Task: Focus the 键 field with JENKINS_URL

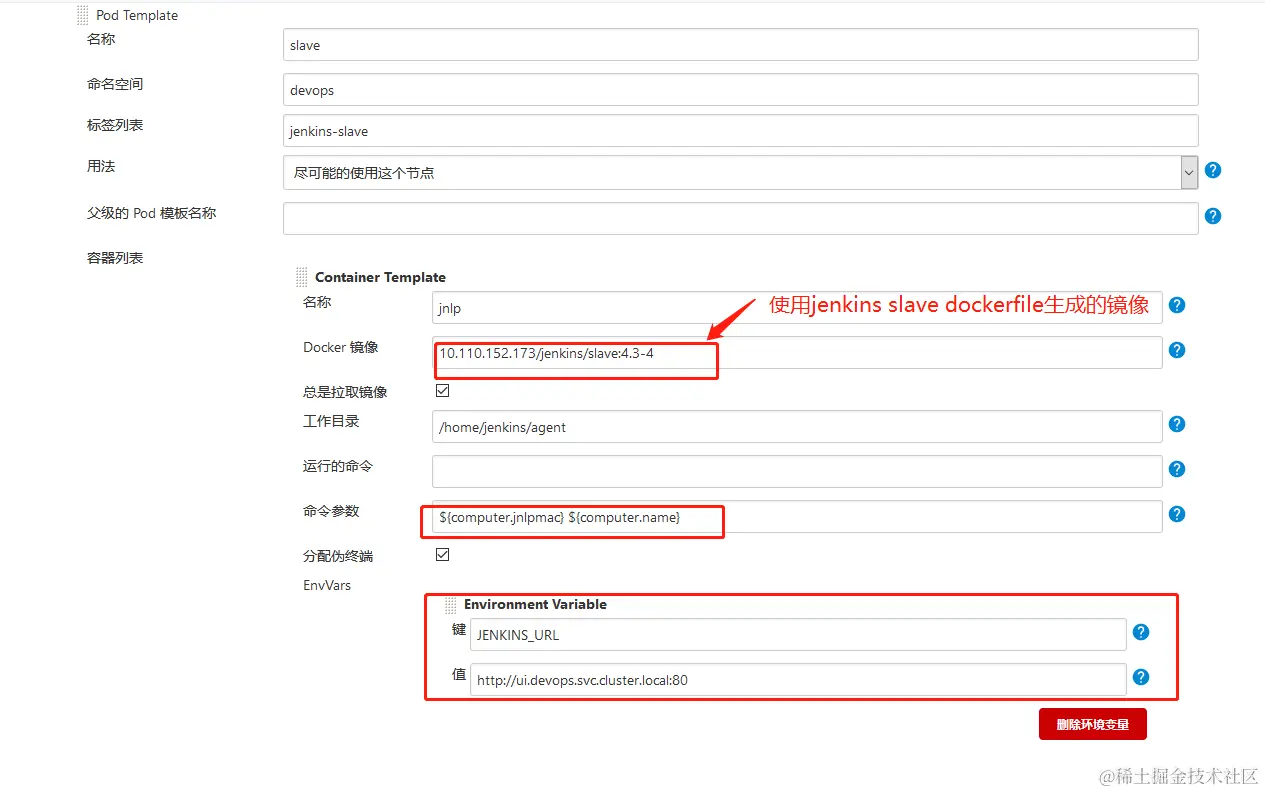Action: pos(798,634)
